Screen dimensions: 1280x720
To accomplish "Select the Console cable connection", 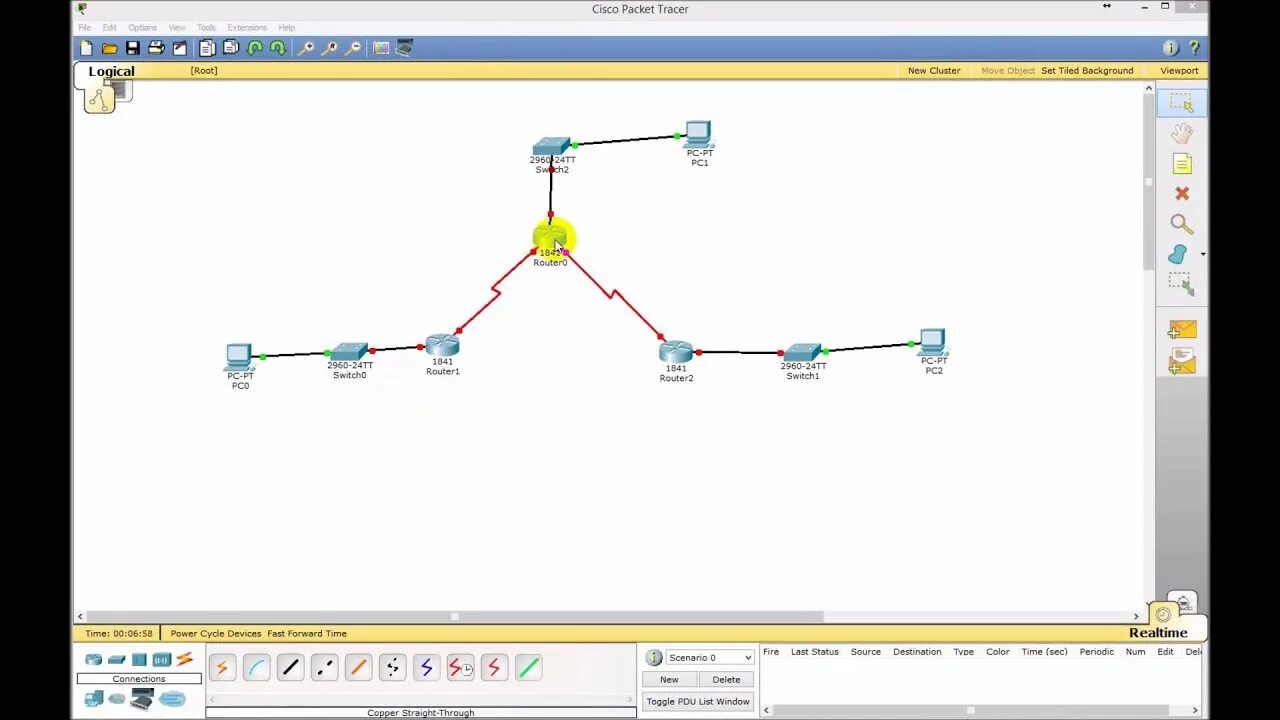I will click(x=256, y=667).
